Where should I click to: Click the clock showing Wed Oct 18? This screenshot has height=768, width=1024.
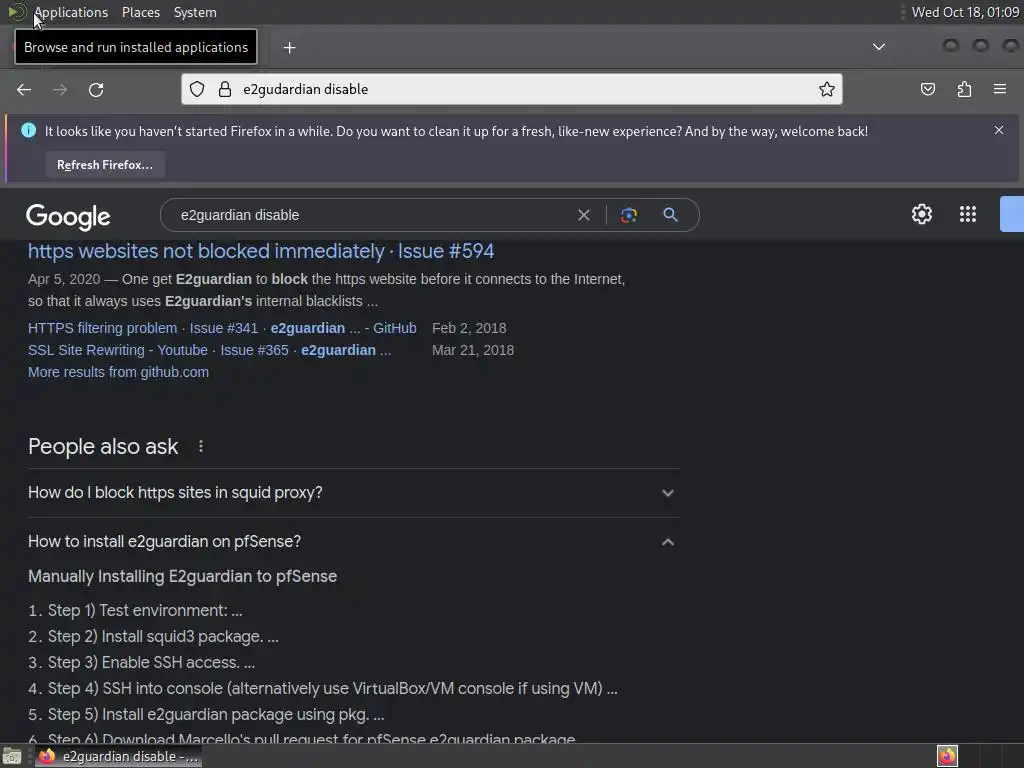click(x=965, y=12)
